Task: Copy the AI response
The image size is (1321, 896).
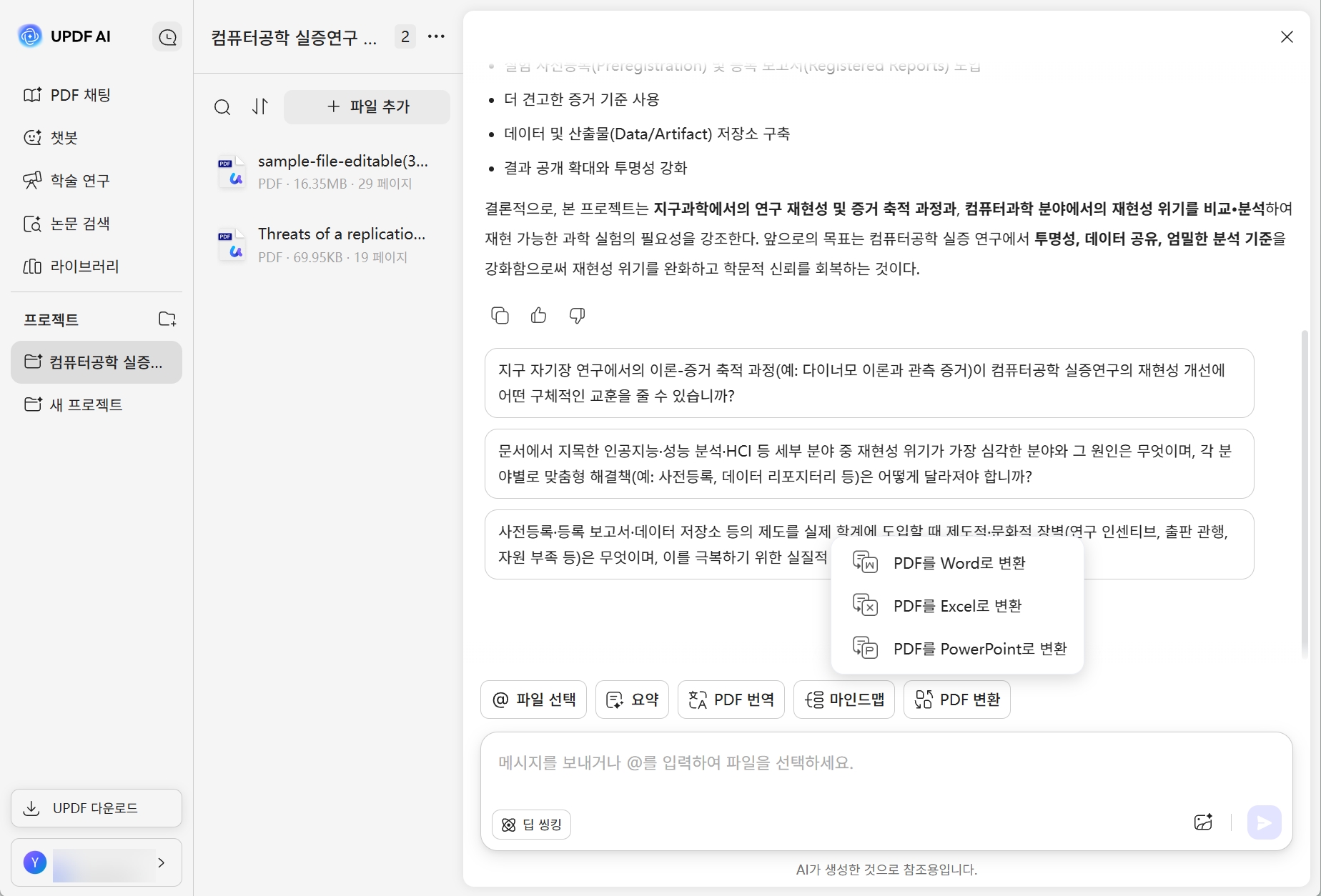Action: click(x=500, y=315)
